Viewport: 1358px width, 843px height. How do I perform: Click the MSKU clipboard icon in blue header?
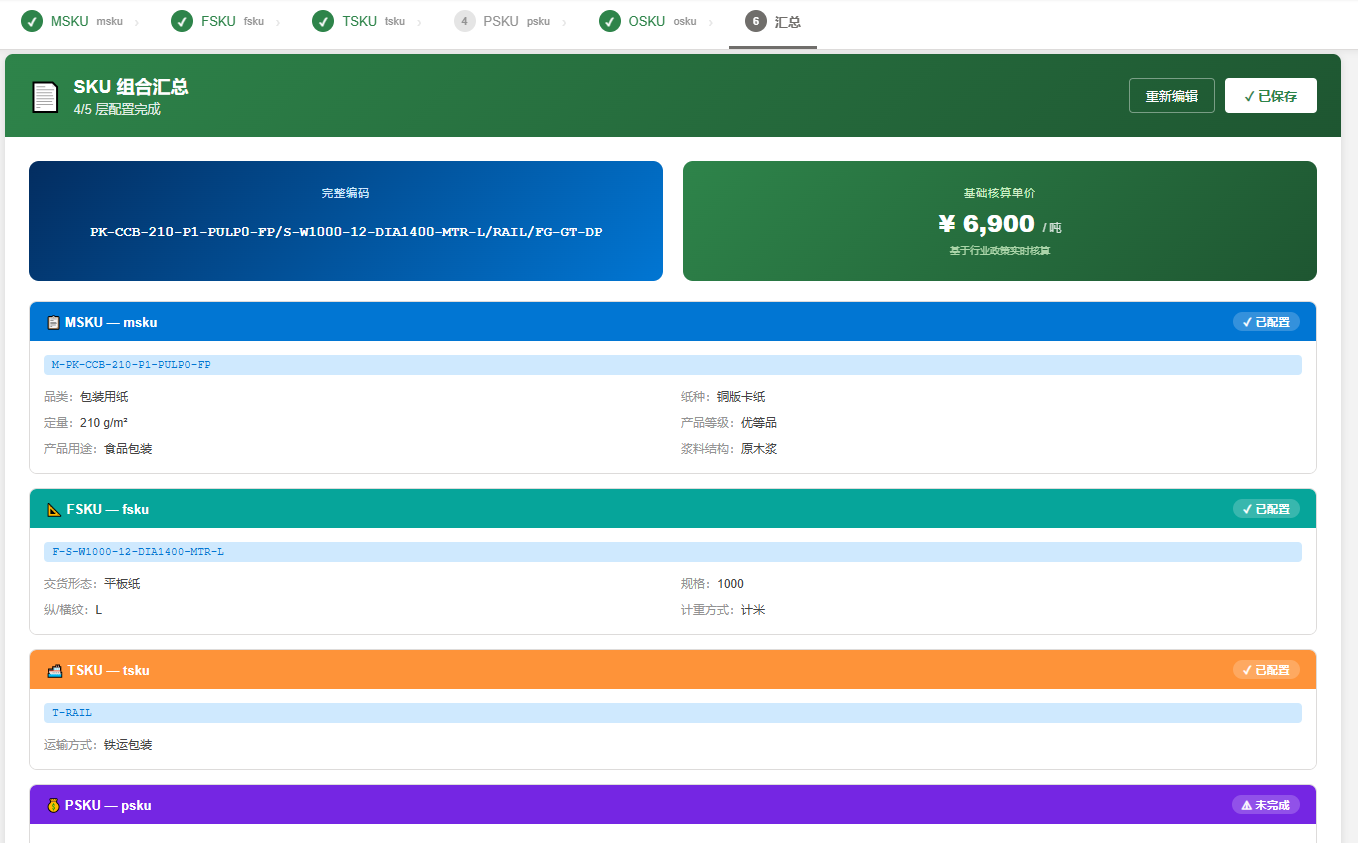click(x=53, y=322)
